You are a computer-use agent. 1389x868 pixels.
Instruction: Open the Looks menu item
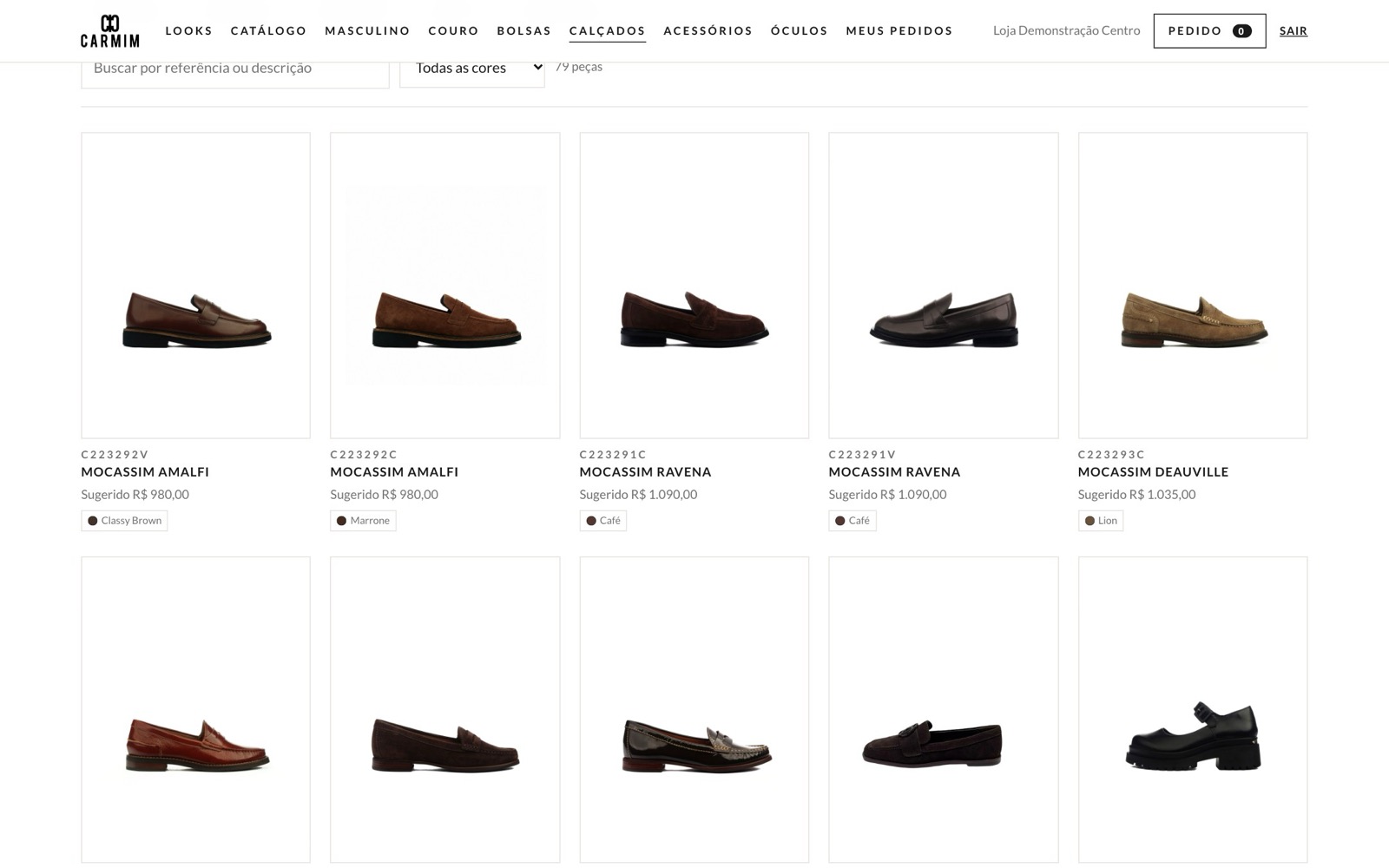click(188, 30)
